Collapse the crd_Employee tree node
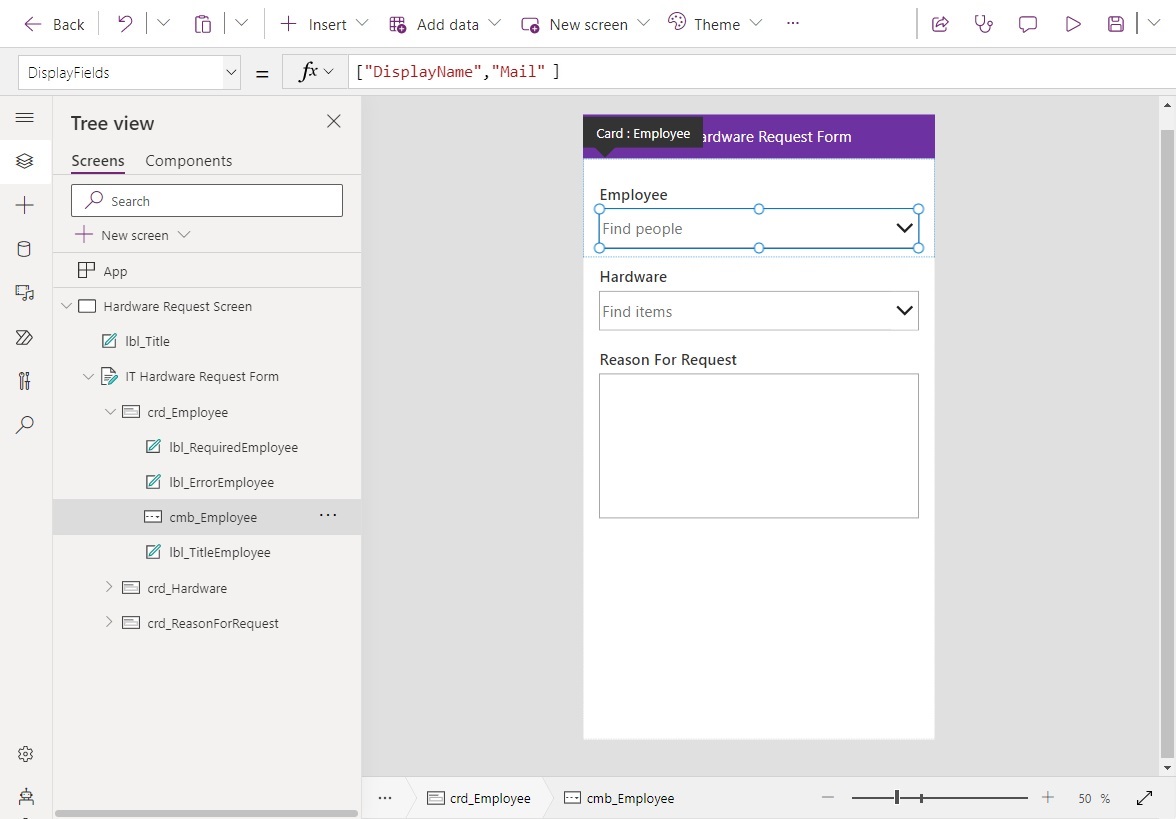This screenshot has height=819, width=1176. click(x=110, y=411)
